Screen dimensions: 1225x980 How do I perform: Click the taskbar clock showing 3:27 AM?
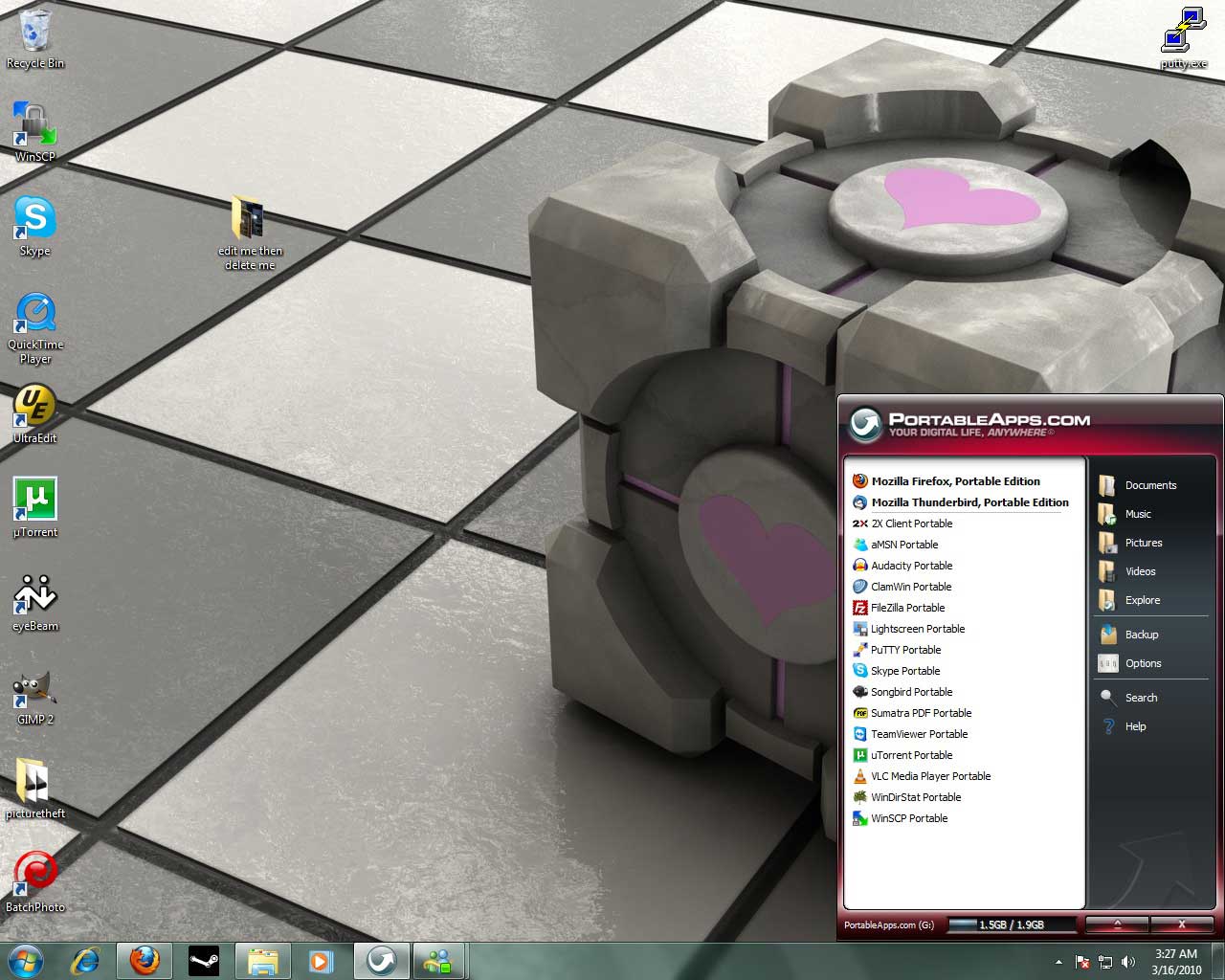(1176, 962)
